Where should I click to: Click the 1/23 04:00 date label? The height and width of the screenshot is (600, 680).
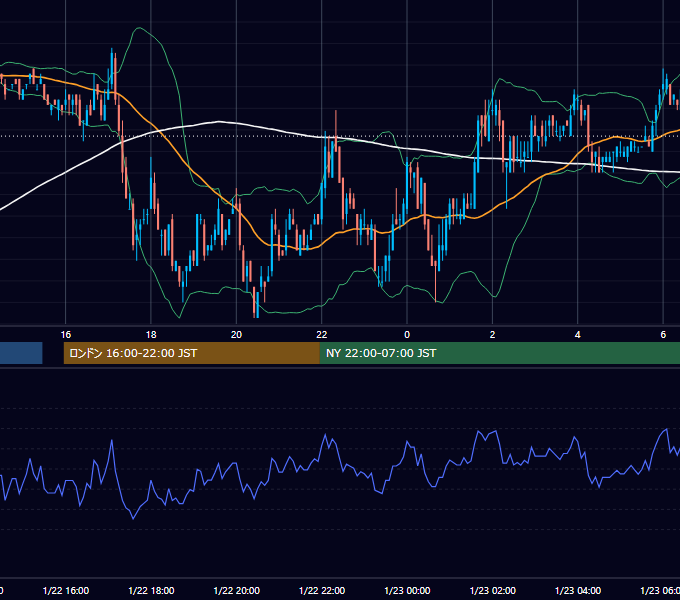pos(578,591)
